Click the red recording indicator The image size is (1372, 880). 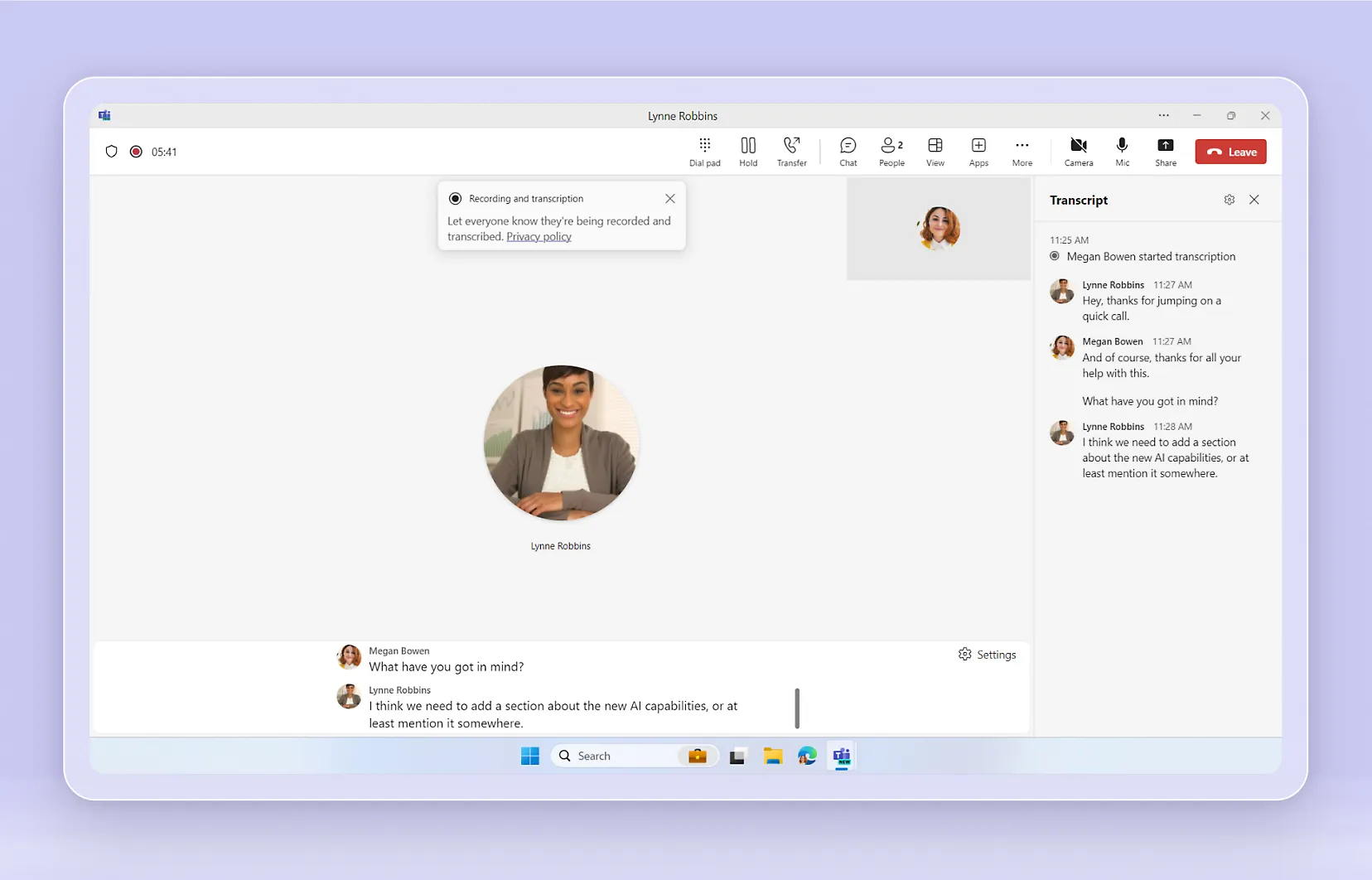tap(136, 152)
